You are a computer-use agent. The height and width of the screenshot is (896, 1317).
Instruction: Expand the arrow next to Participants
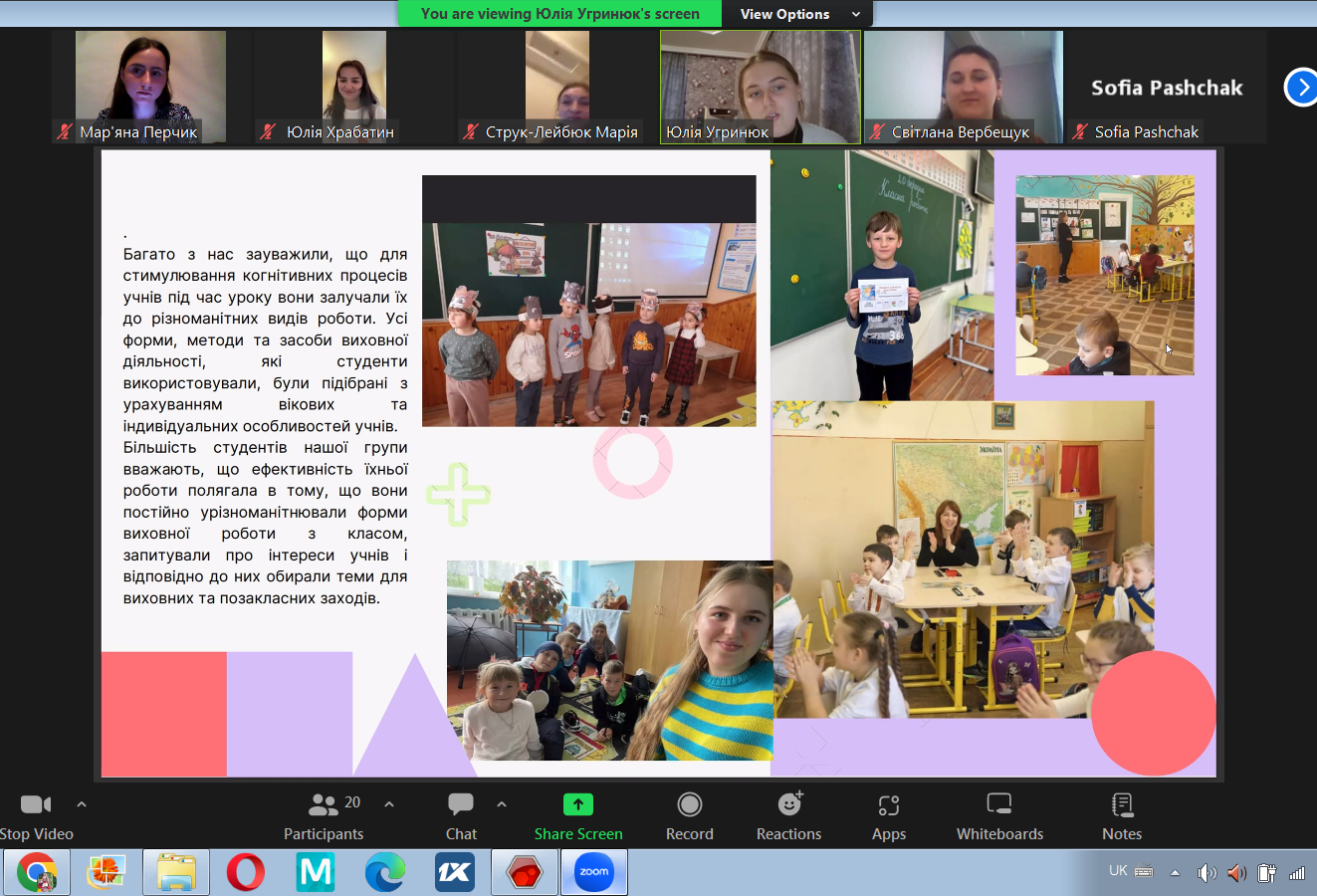tap(389, 803)
